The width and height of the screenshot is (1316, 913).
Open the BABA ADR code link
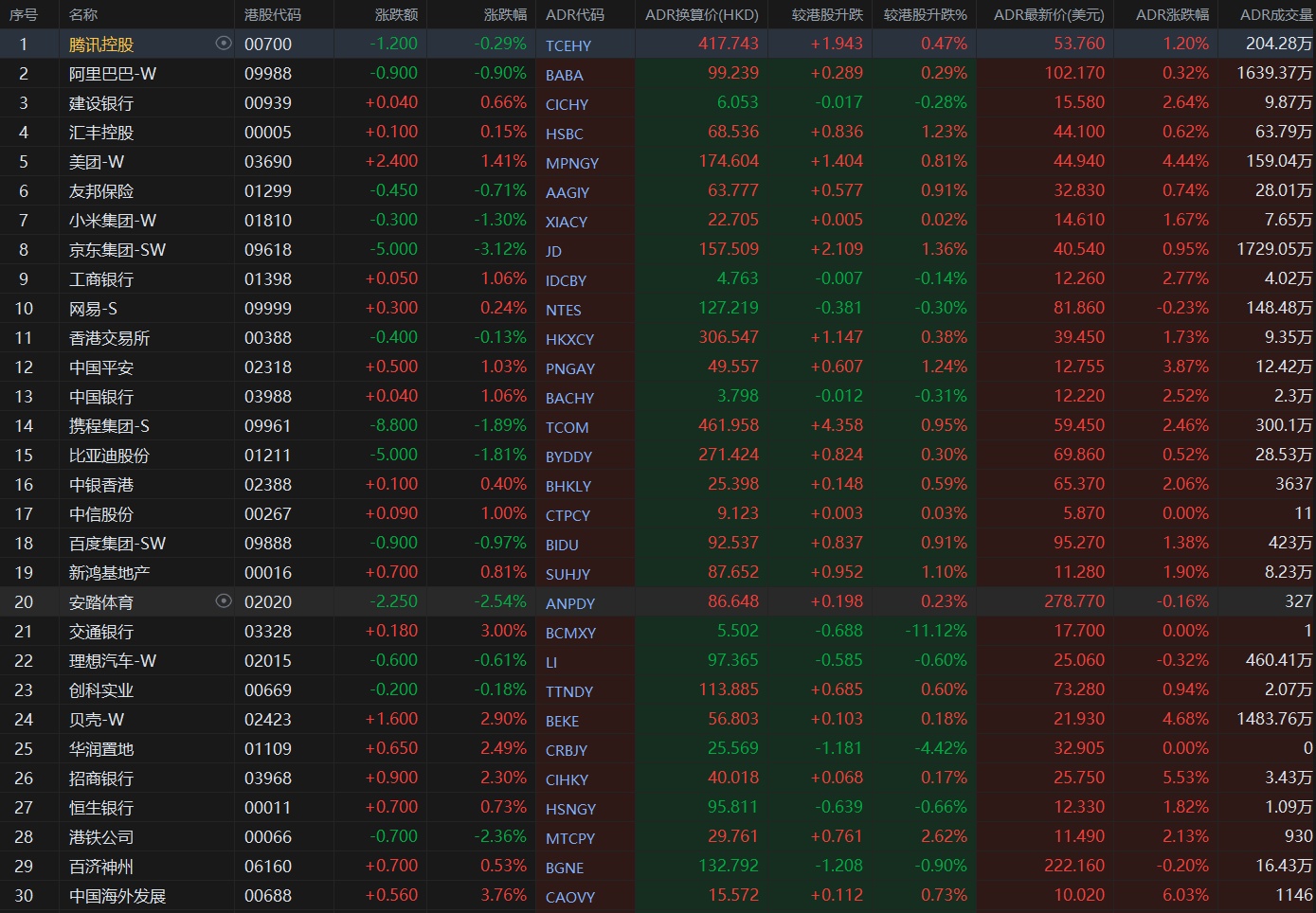(565, 75)
